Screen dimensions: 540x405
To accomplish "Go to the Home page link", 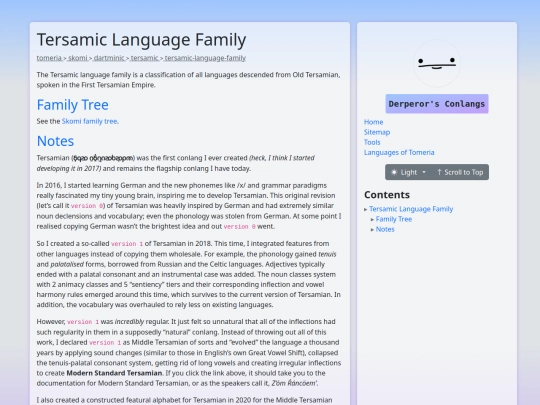I will coord(373,122).
